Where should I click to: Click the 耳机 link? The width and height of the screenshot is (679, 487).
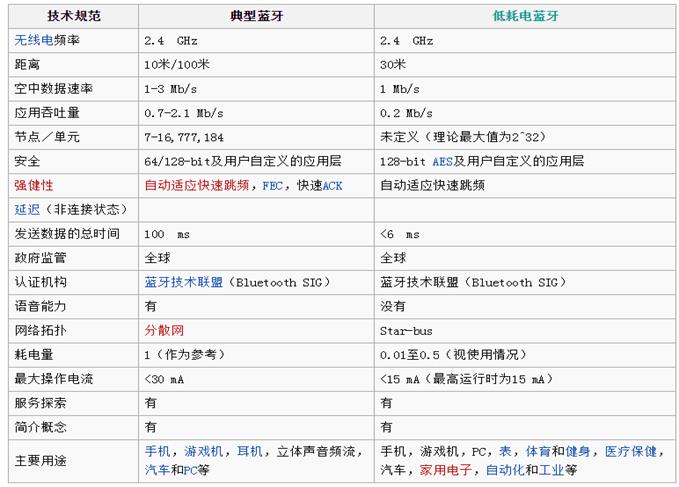point(250,452)
